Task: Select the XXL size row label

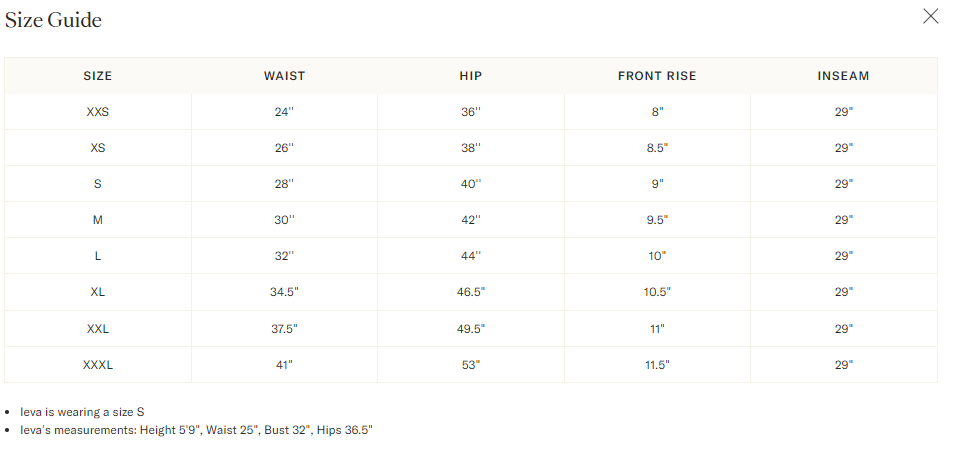Action: click(x=97, y=329)
